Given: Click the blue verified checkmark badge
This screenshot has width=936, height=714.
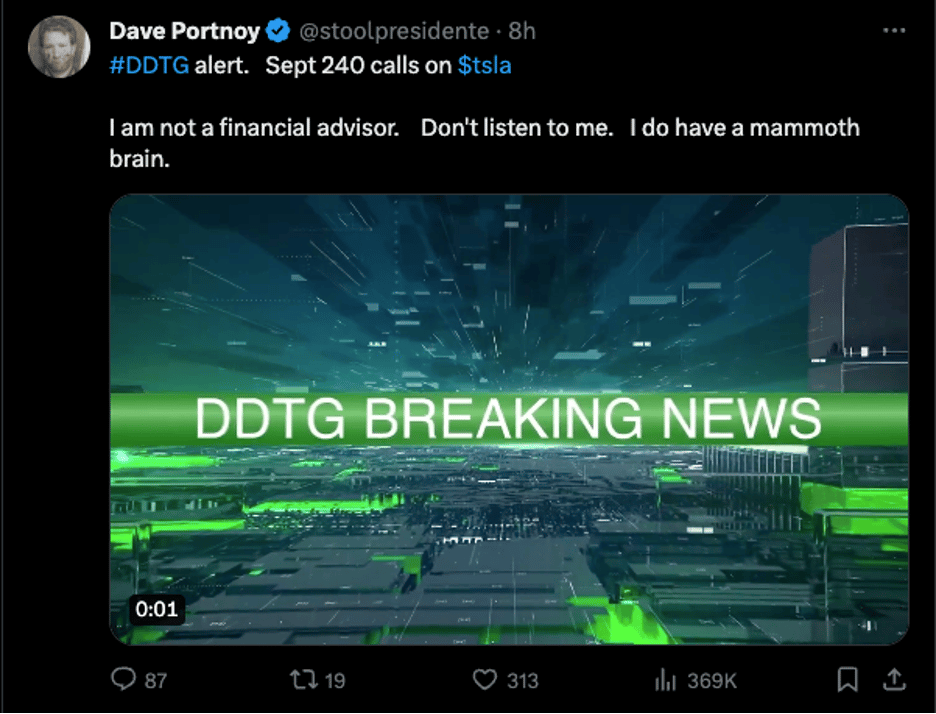Looking at the screenshot, I should point(278,30).
